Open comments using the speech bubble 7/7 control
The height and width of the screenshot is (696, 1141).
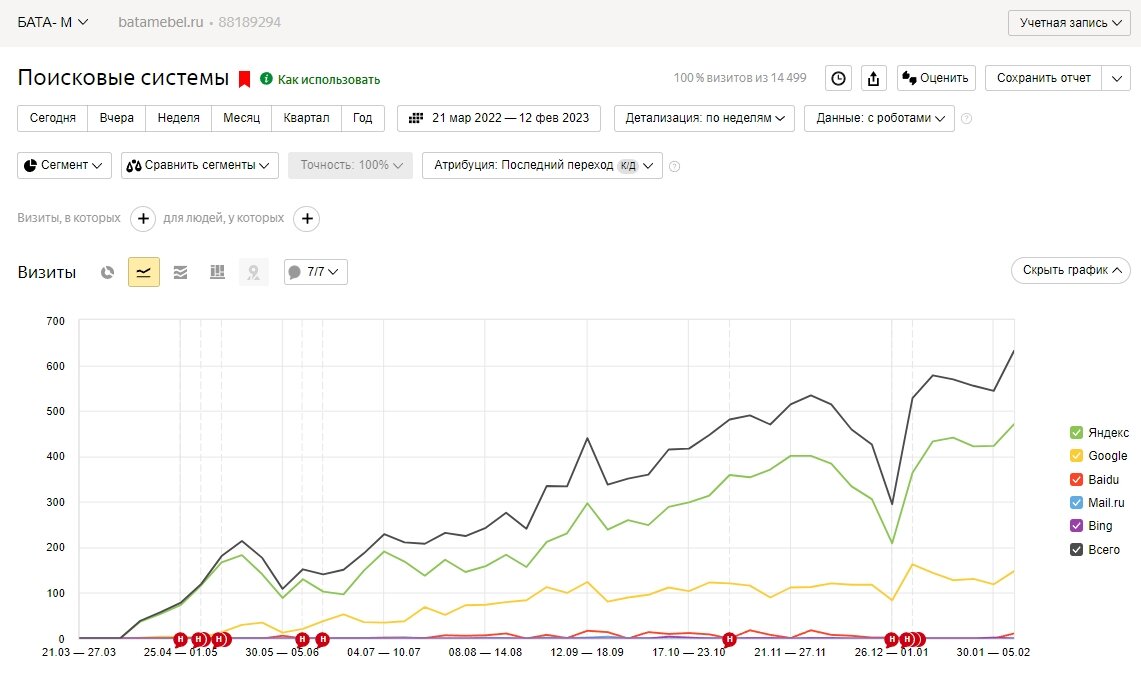coord(315,271)
